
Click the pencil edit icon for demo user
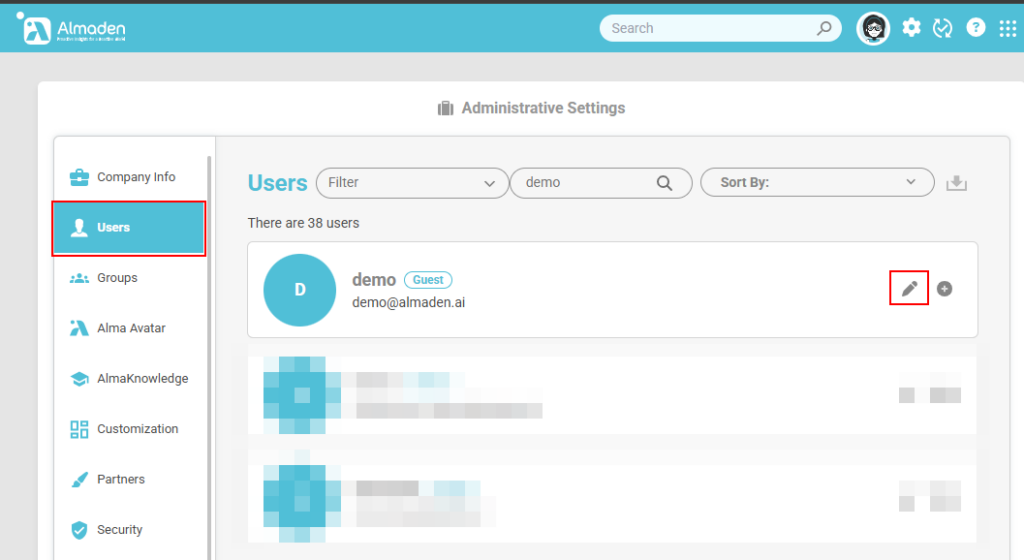click(x=909, y=289)
